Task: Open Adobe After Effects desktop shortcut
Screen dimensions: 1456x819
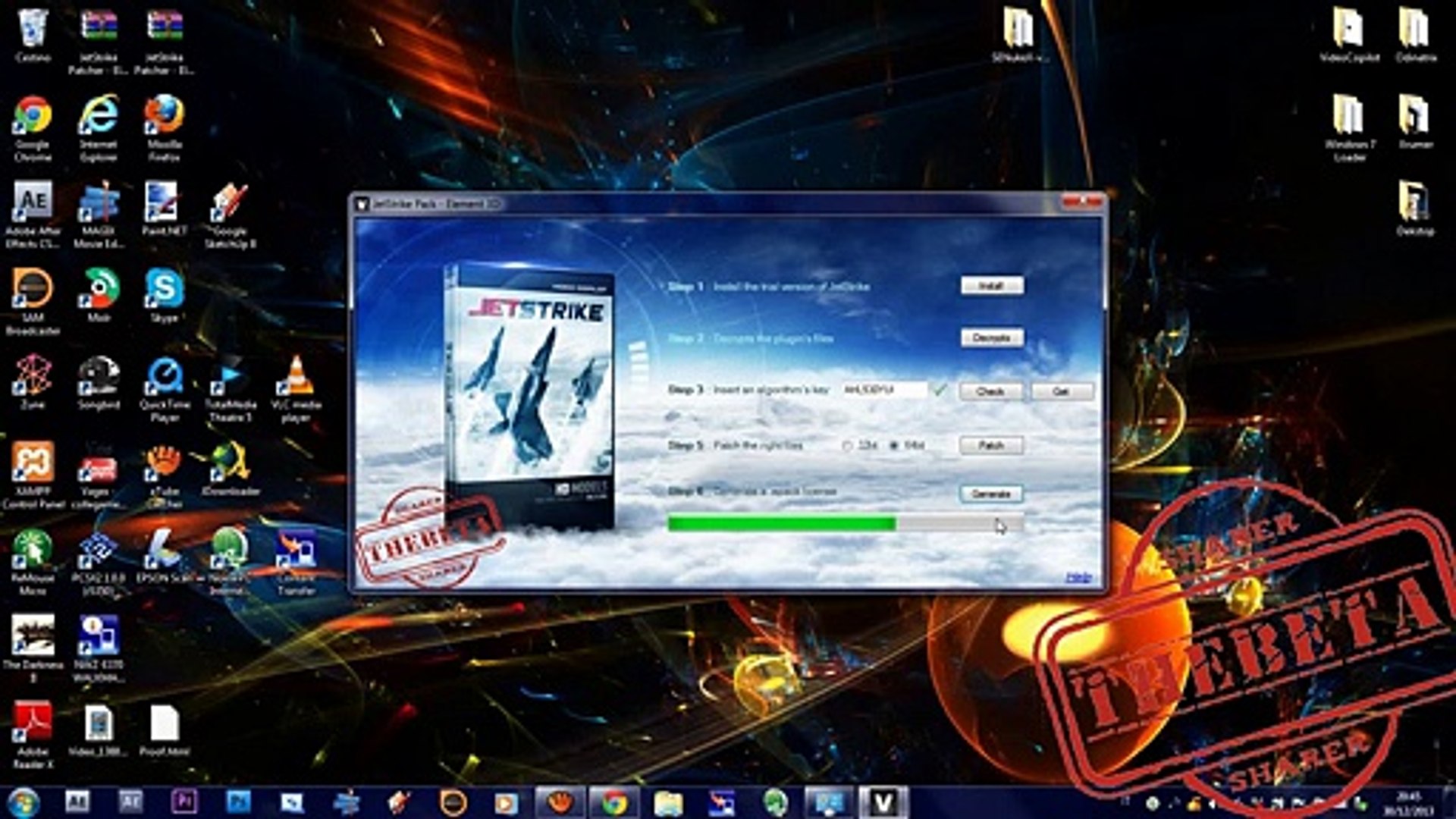Action: coord(33,203)
